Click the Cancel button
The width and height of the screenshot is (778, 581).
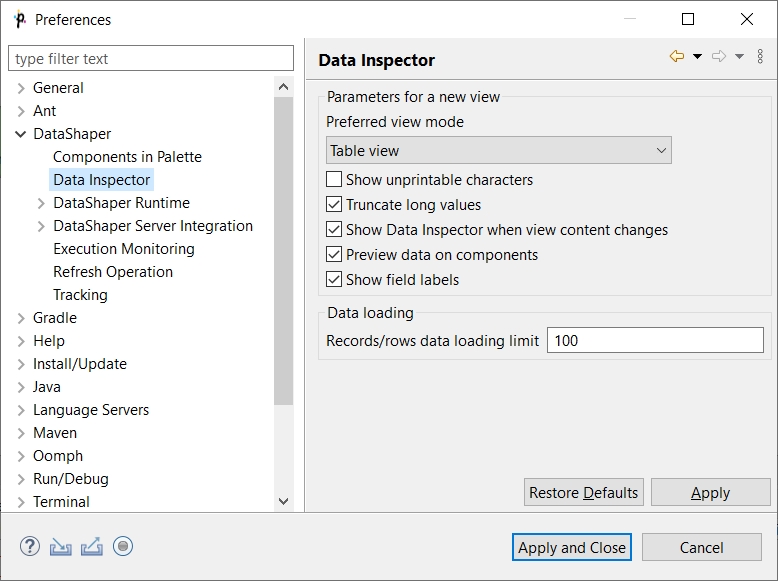702,547
